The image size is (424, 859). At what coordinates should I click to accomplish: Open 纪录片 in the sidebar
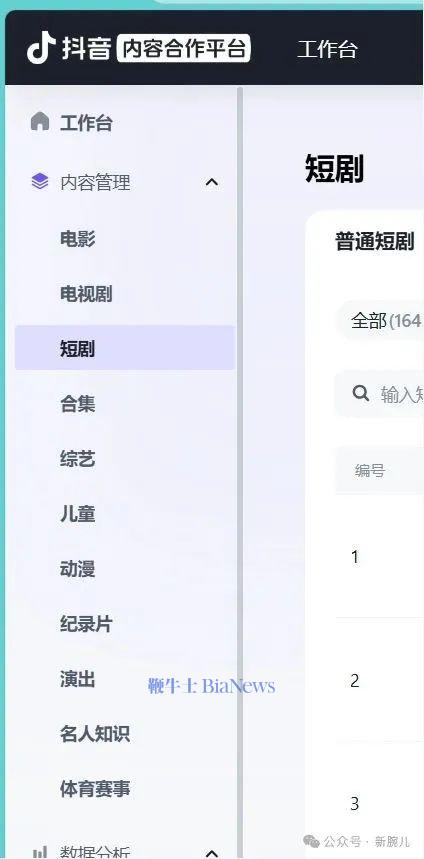(x=86, y=624)
